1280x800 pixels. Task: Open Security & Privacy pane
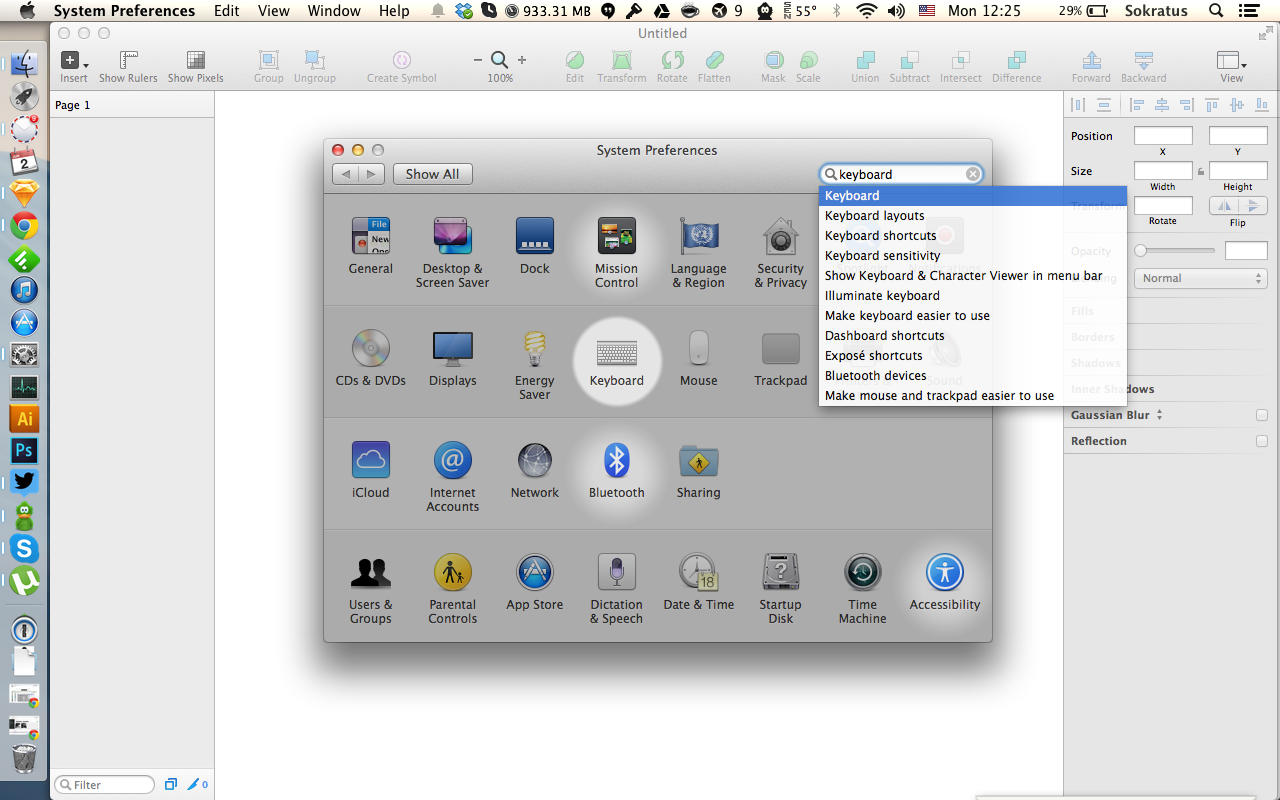tap(780, 253)
